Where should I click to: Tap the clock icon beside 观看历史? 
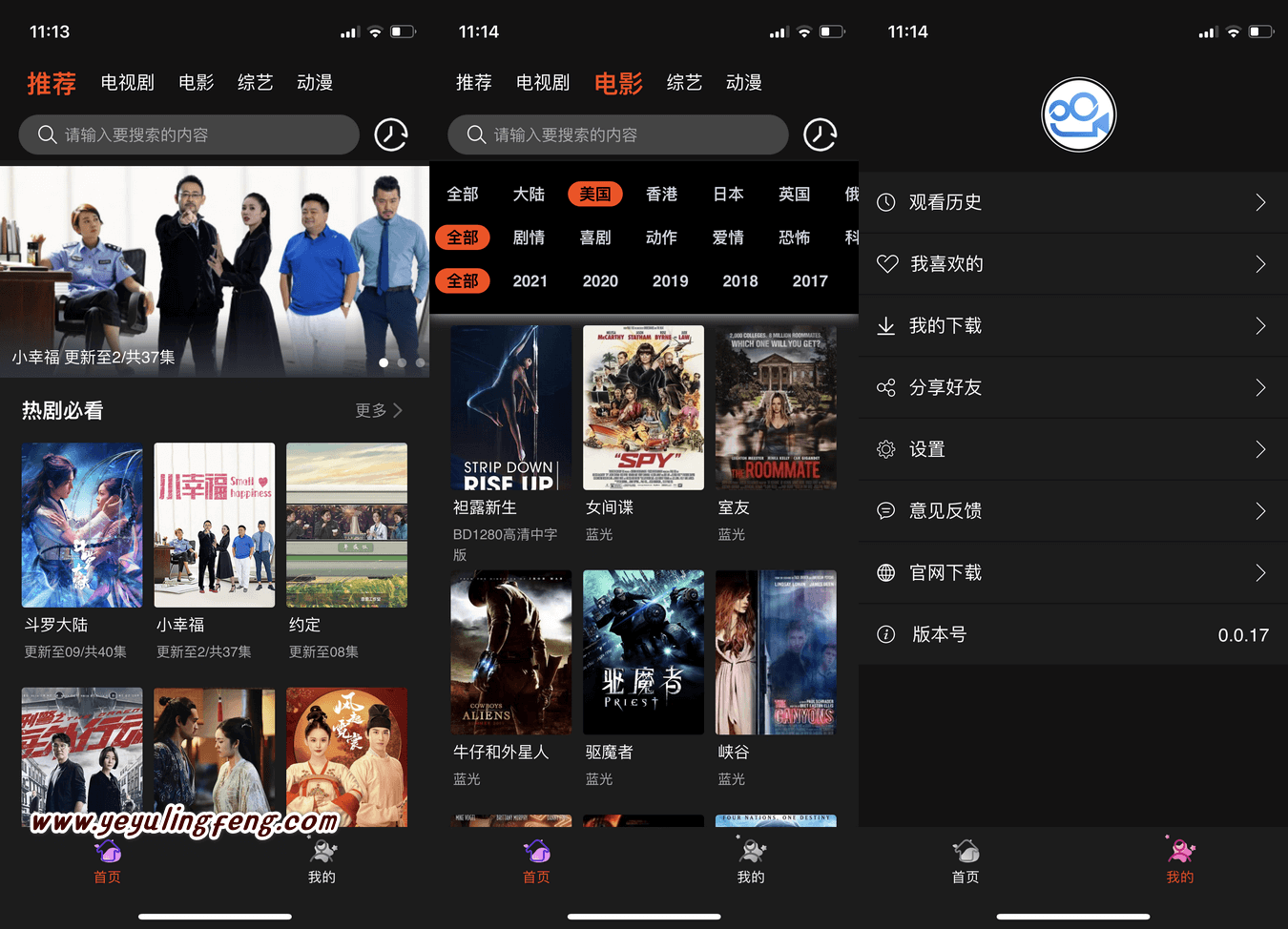886,202
